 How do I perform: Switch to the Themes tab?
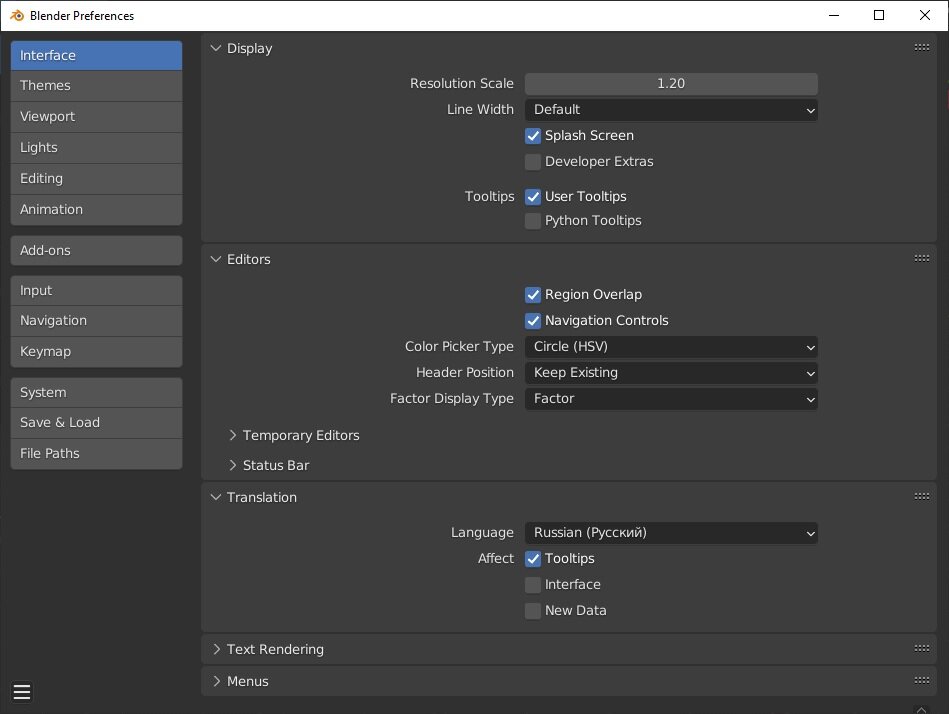96,86
